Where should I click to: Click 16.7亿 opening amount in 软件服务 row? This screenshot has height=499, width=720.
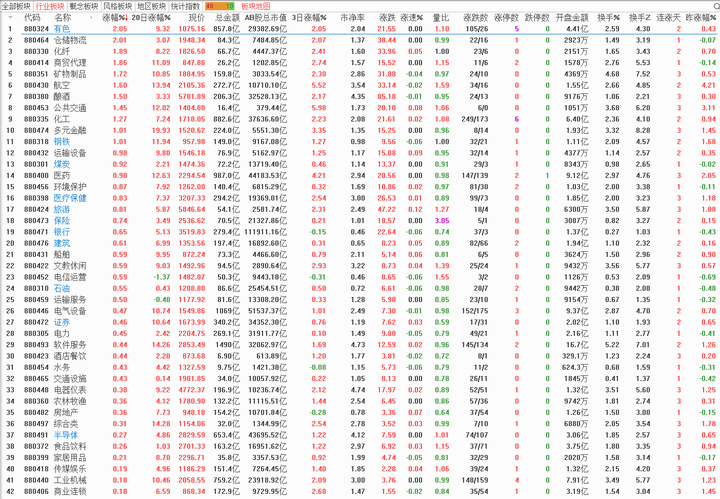tap(577, 345)
